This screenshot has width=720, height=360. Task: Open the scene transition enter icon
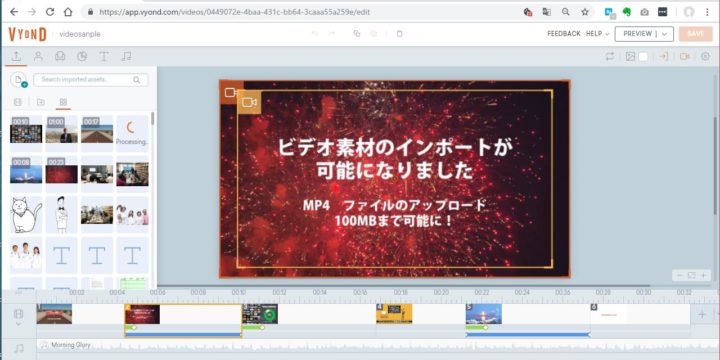[x=664, y=56]
